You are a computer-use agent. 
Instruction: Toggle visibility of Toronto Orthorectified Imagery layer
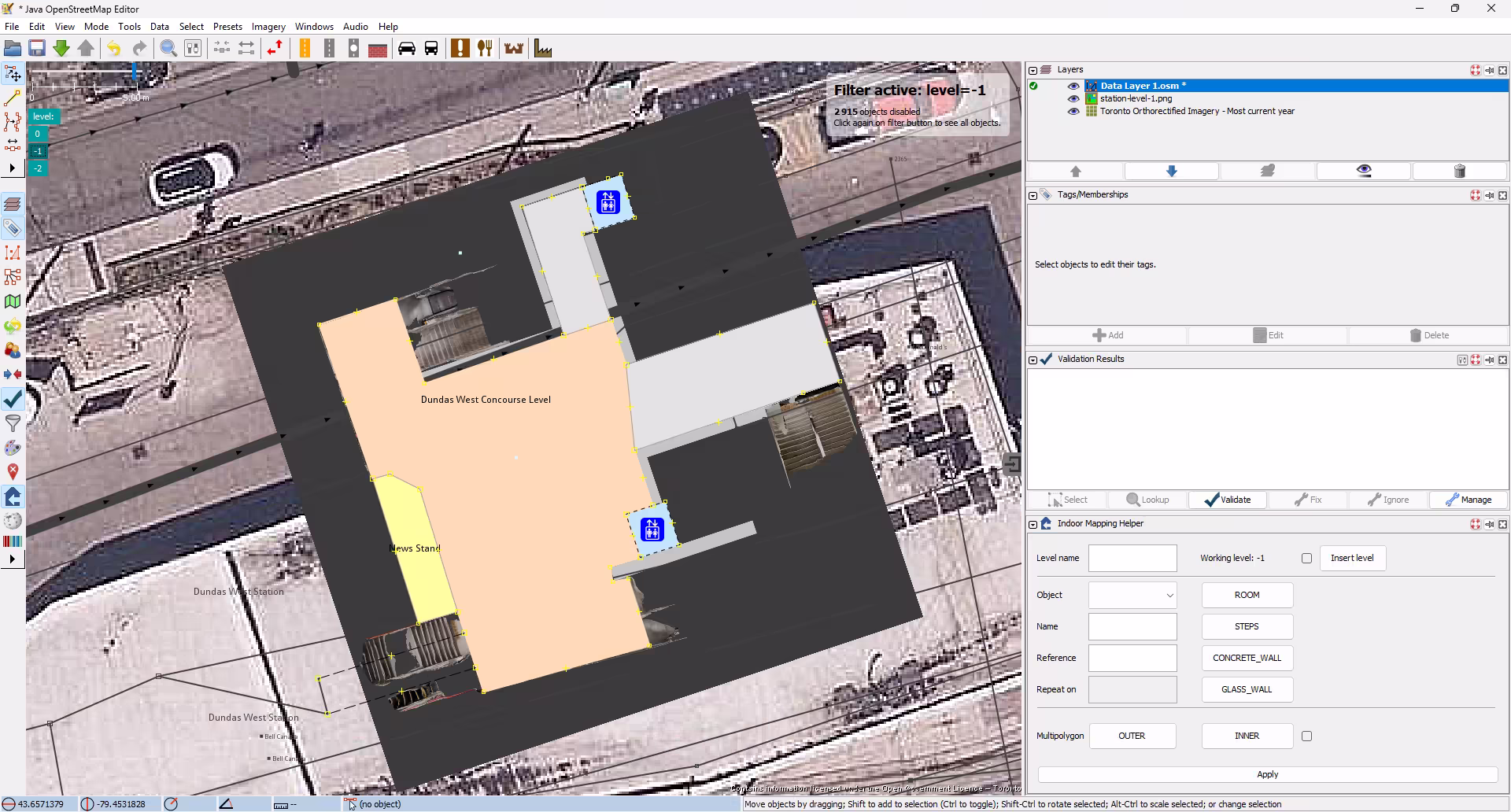coord(1073,111)
